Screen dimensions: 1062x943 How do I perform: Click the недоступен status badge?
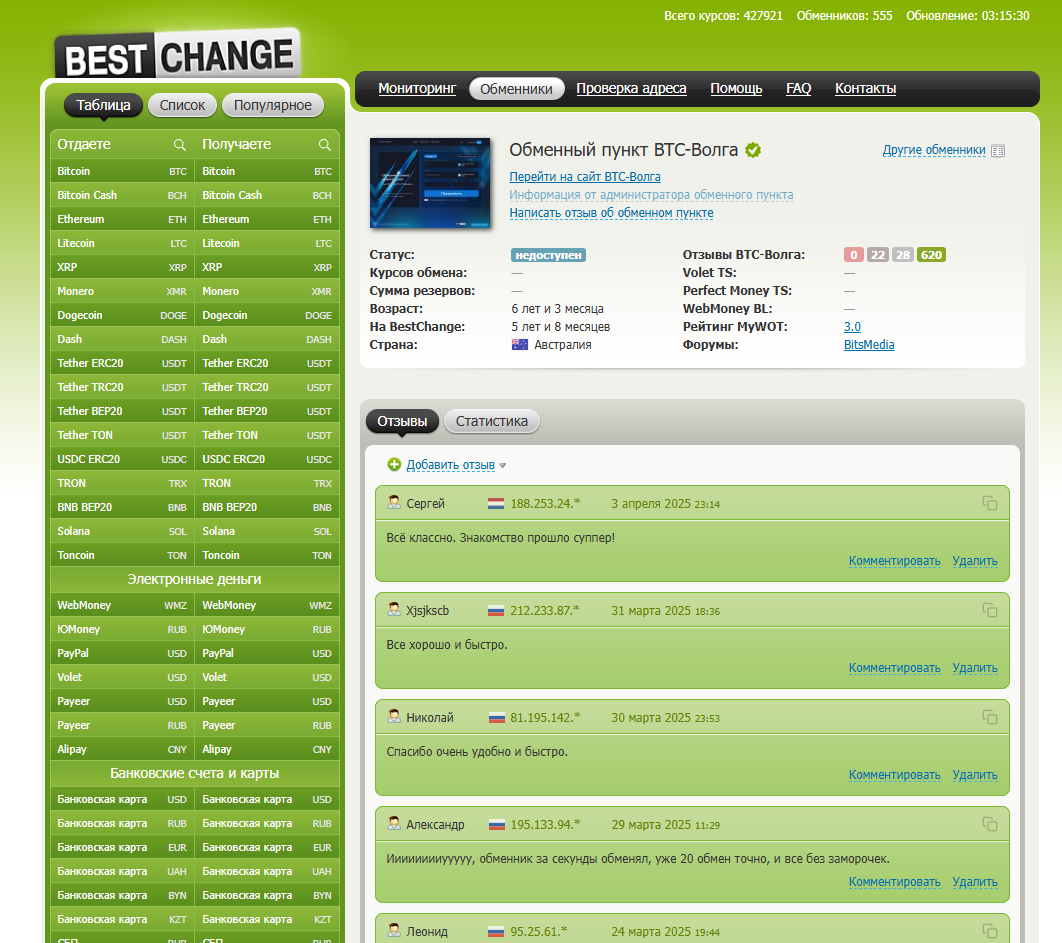tap(549, 255)
